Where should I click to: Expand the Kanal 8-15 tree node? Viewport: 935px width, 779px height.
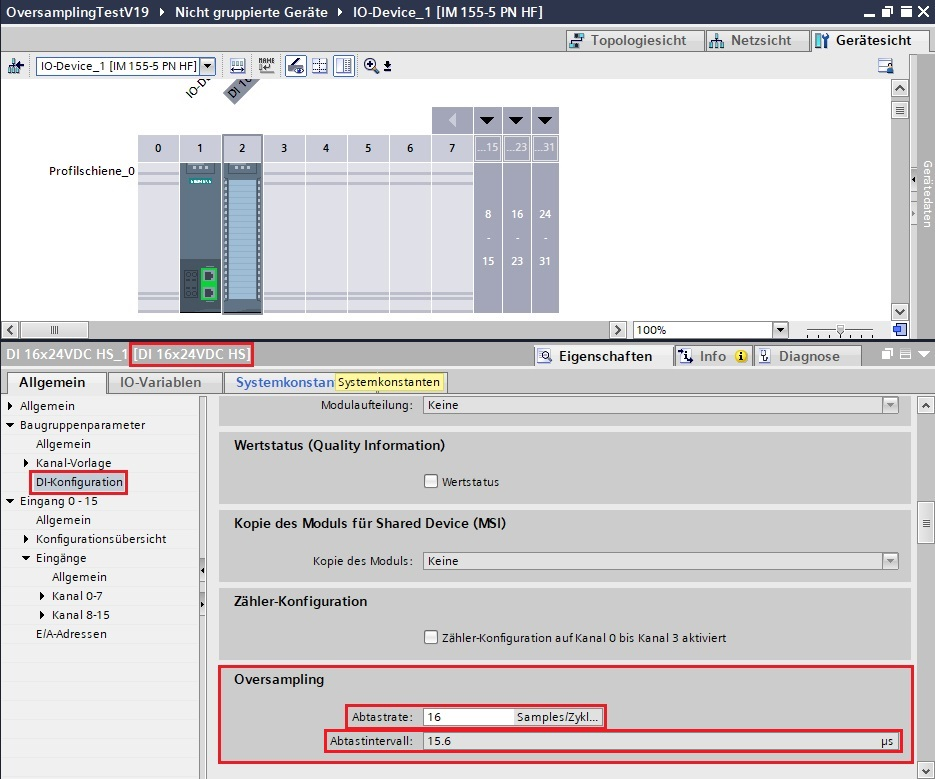tap(42, 615)
